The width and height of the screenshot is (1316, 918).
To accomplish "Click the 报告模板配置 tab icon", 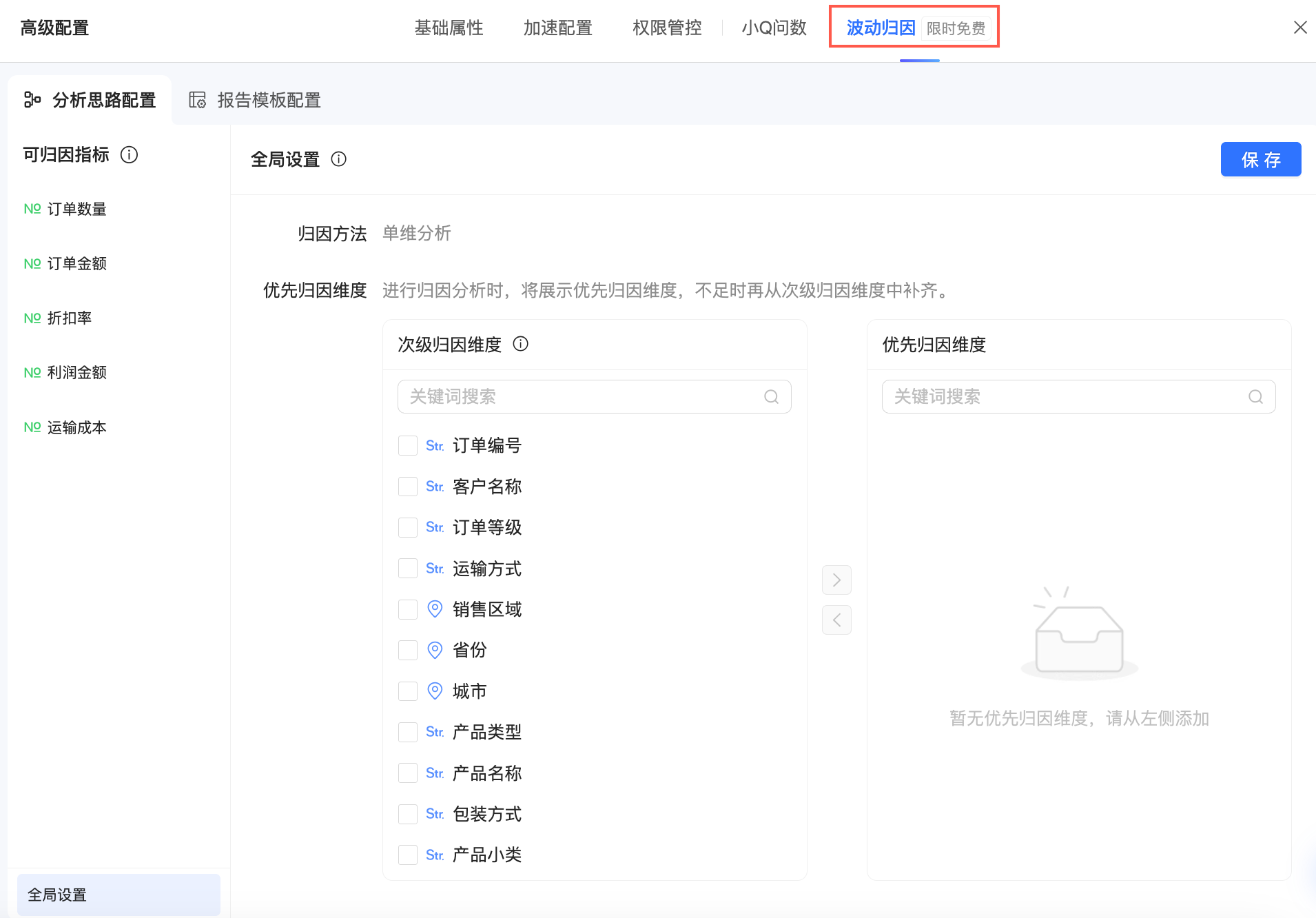I will point(198,100).
